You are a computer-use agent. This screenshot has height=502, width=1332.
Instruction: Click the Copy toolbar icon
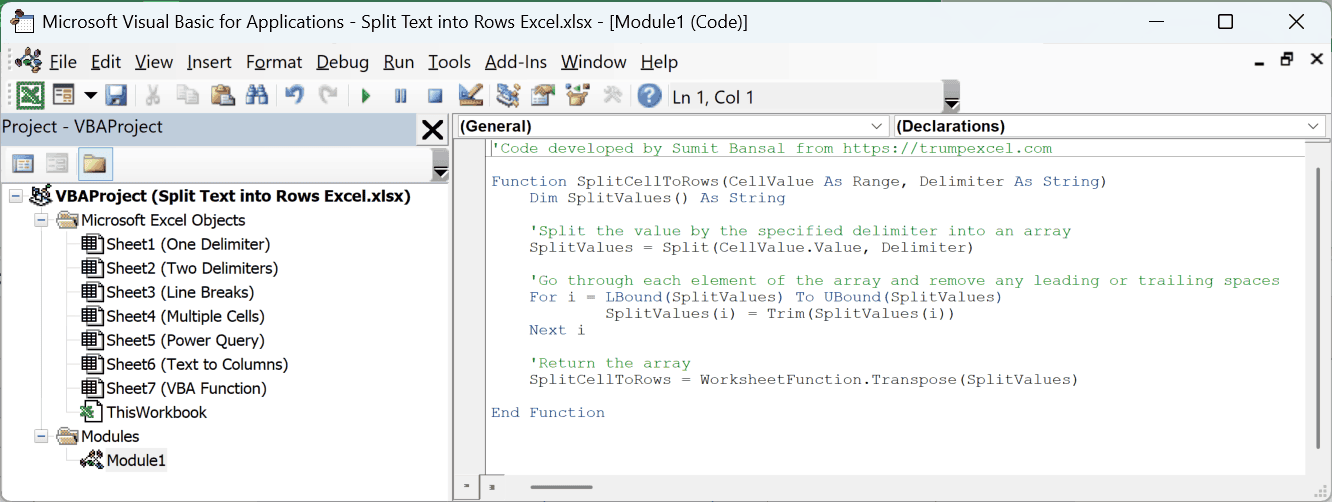coord(187,96)
